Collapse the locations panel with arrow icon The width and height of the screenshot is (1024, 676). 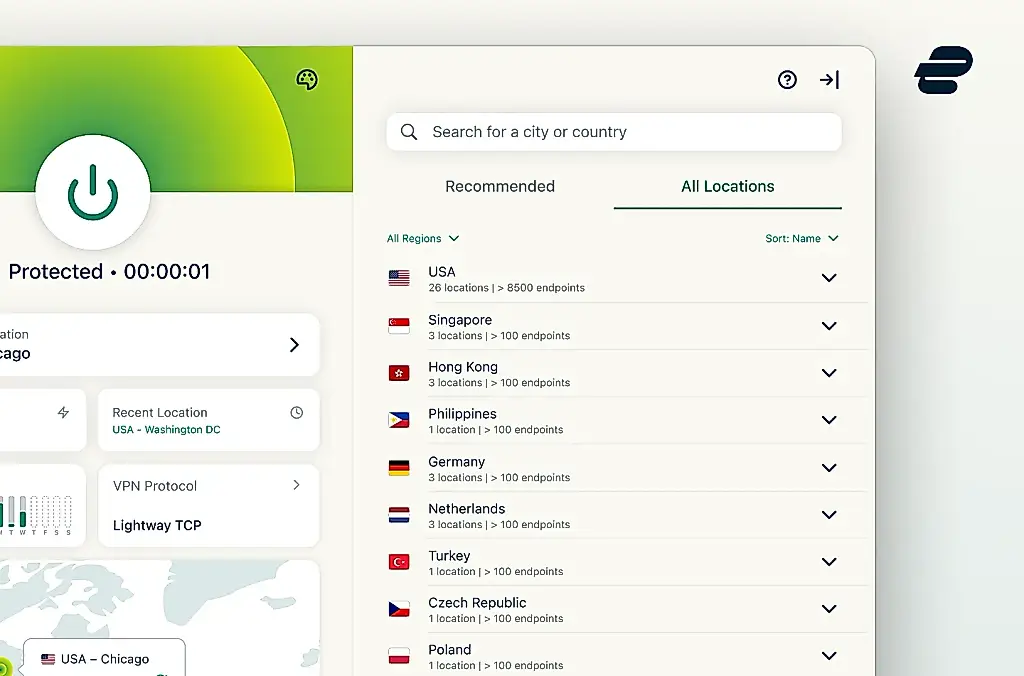point(829,80)
